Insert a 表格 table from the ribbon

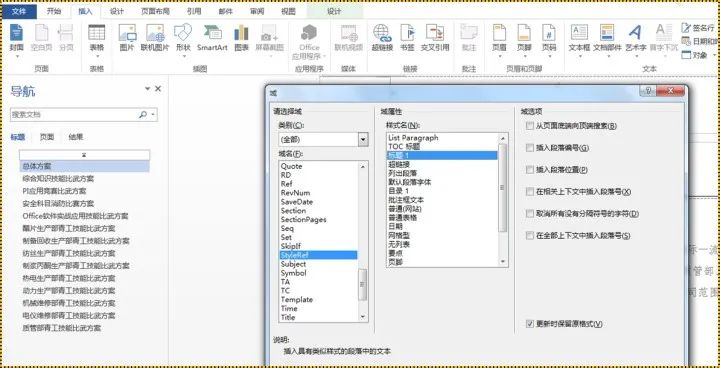96,33
